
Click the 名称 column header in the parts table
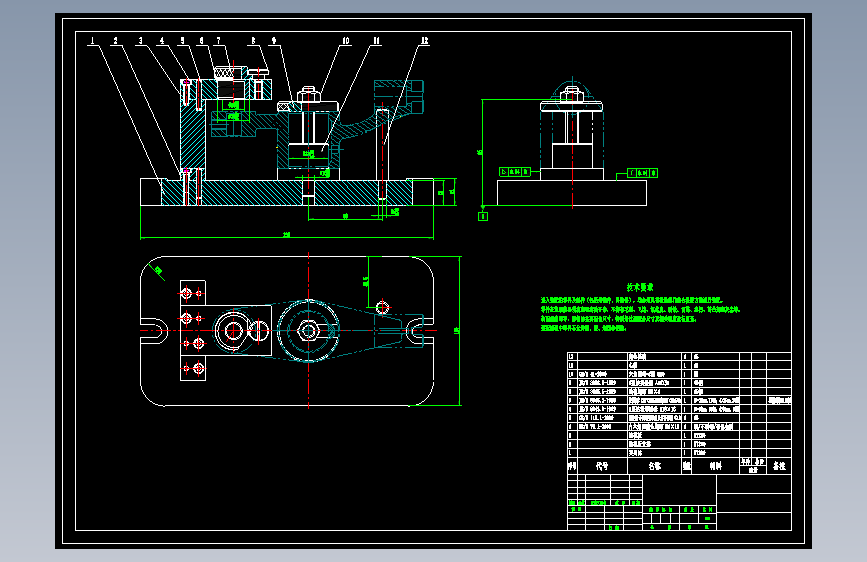655,466
